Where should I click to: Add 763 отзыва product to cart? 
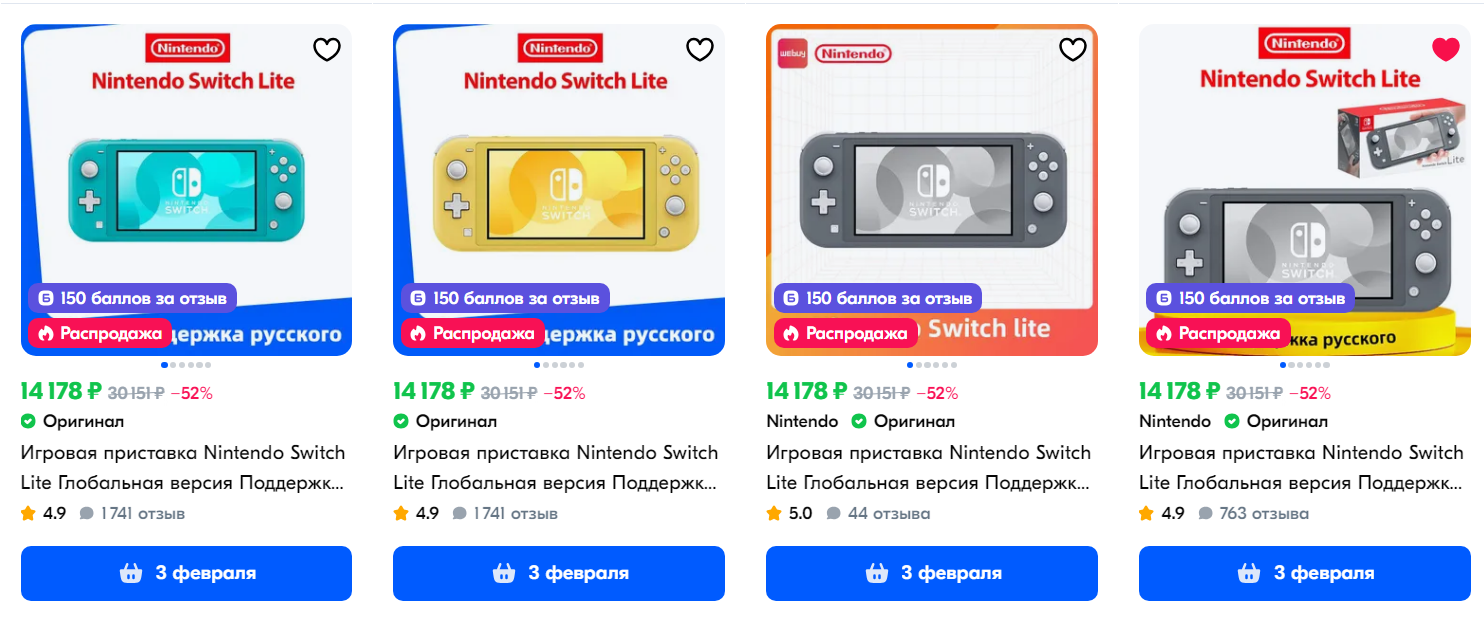[1305, 573]
